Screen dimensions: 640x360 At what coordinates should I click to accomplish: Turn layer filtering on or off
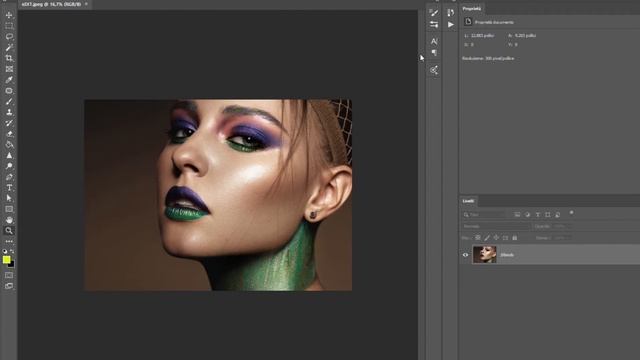[x=571, y=213]
